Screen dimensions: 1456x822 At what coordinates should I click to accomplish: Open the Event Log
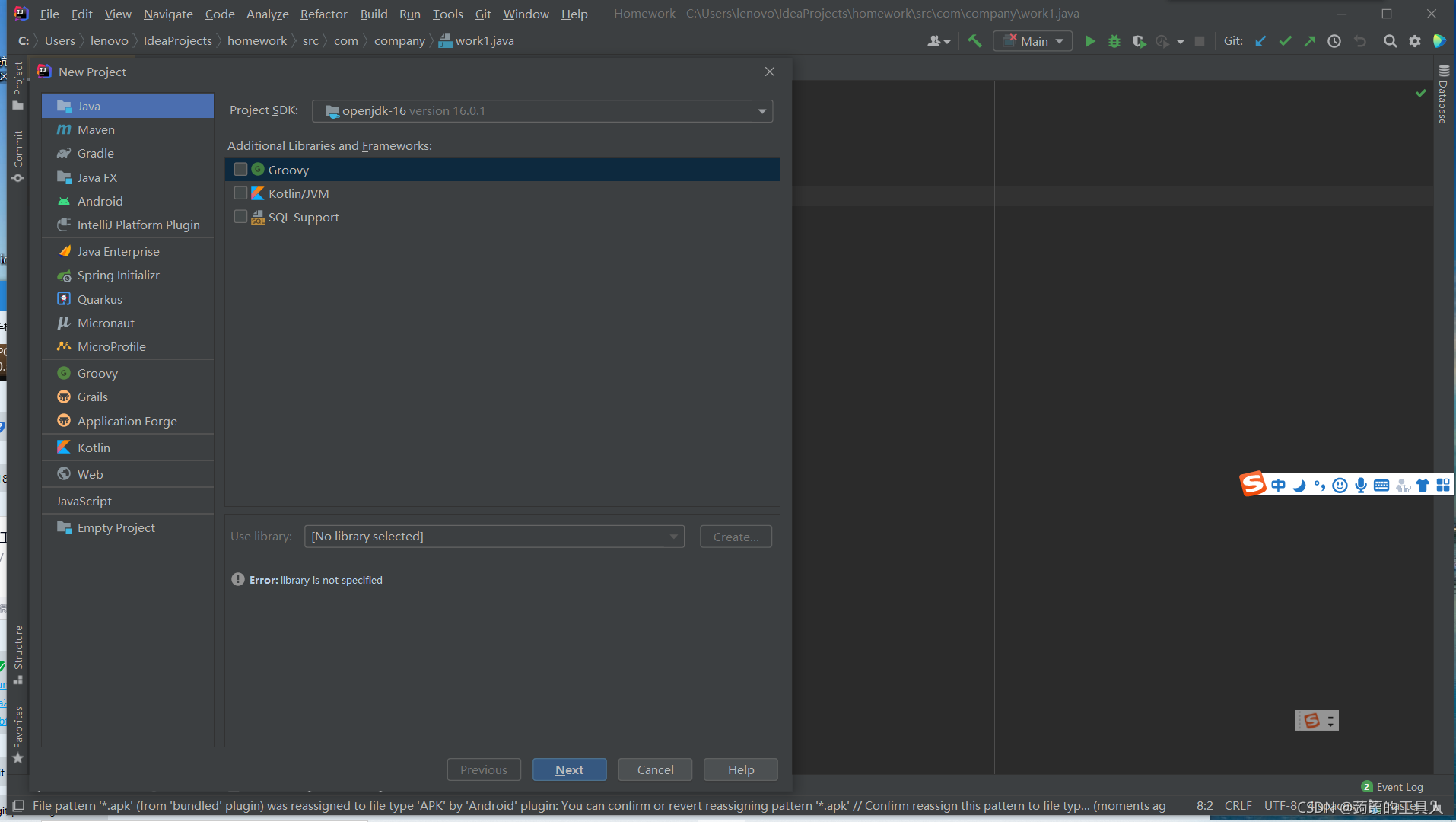point(1392,787)
